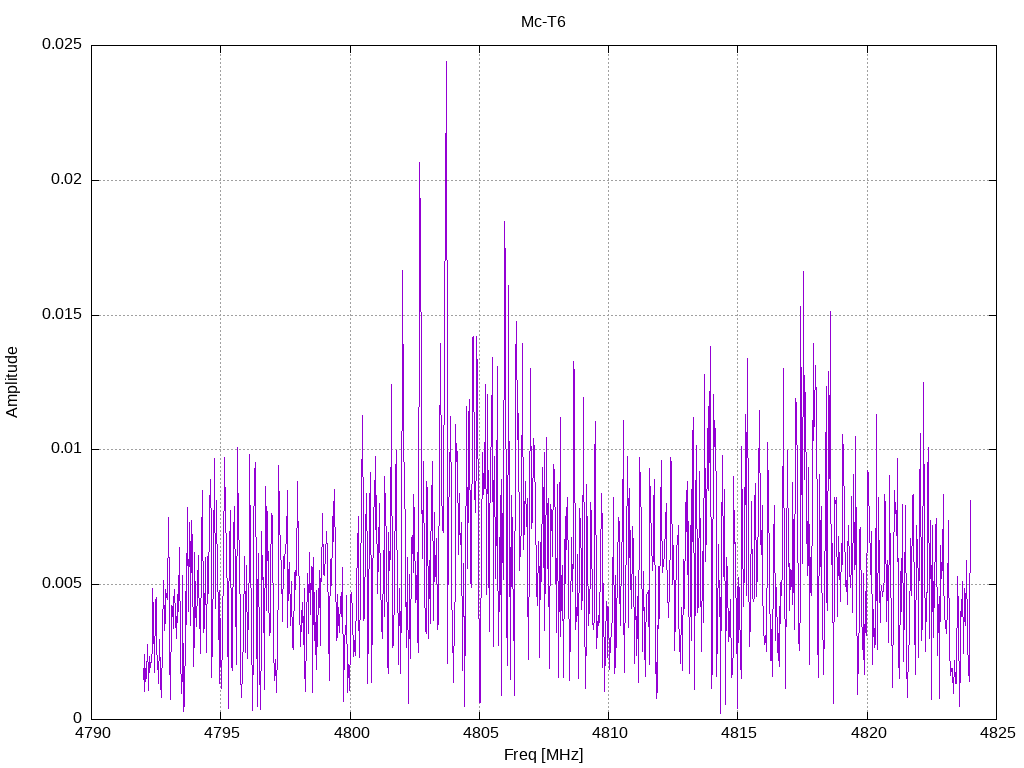Click the 0 y-axis tick value

78,718
